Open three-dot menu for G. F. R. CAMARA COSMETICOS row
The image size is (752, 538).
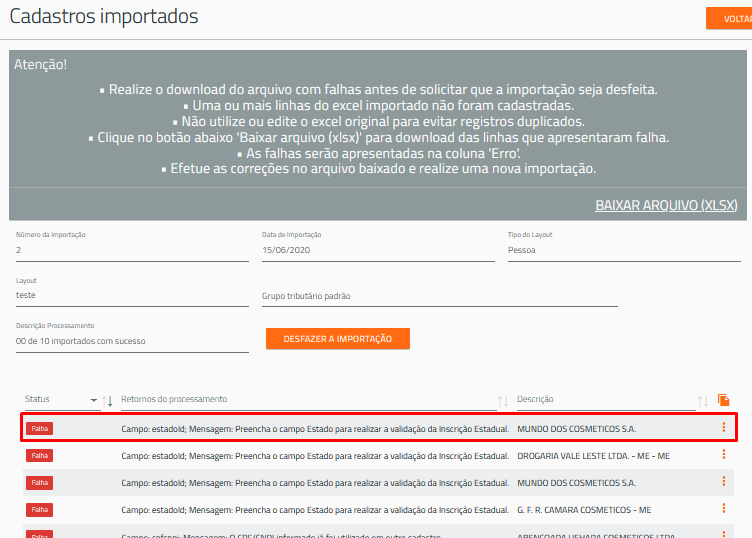723,508
